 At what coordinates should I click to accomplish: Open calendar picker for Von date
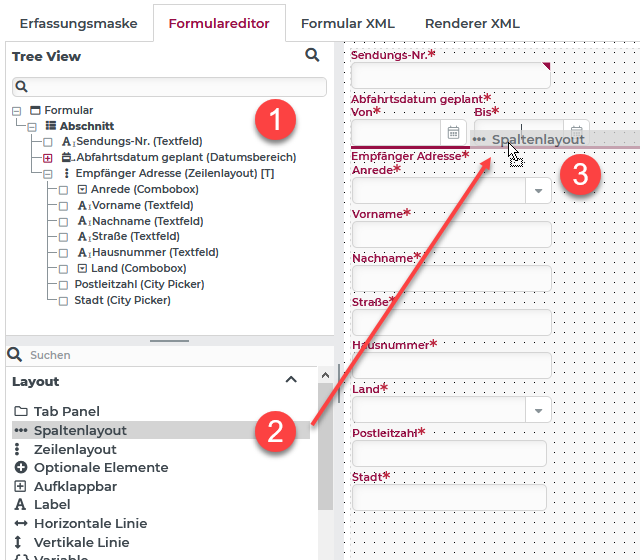(x=453, y=132)
